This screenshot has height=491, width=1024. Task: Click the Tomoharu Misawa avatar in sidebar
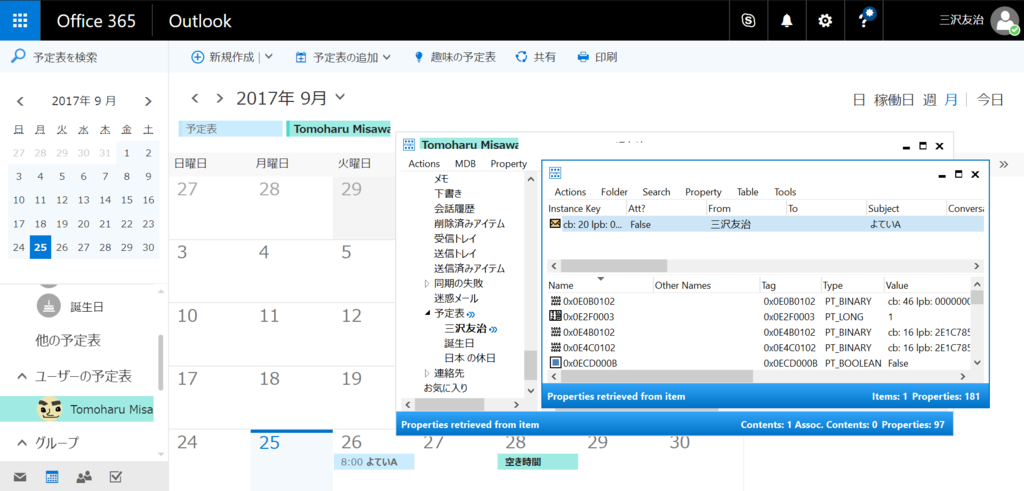pos(50,409)
